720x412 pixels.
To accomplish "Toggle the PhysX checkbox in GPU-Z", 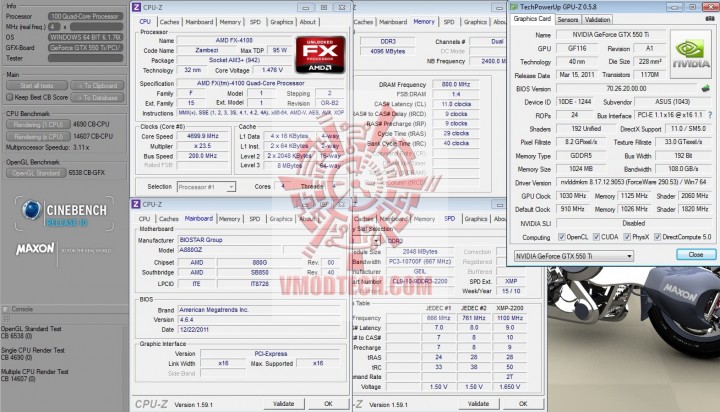I will tap(627, 237).
